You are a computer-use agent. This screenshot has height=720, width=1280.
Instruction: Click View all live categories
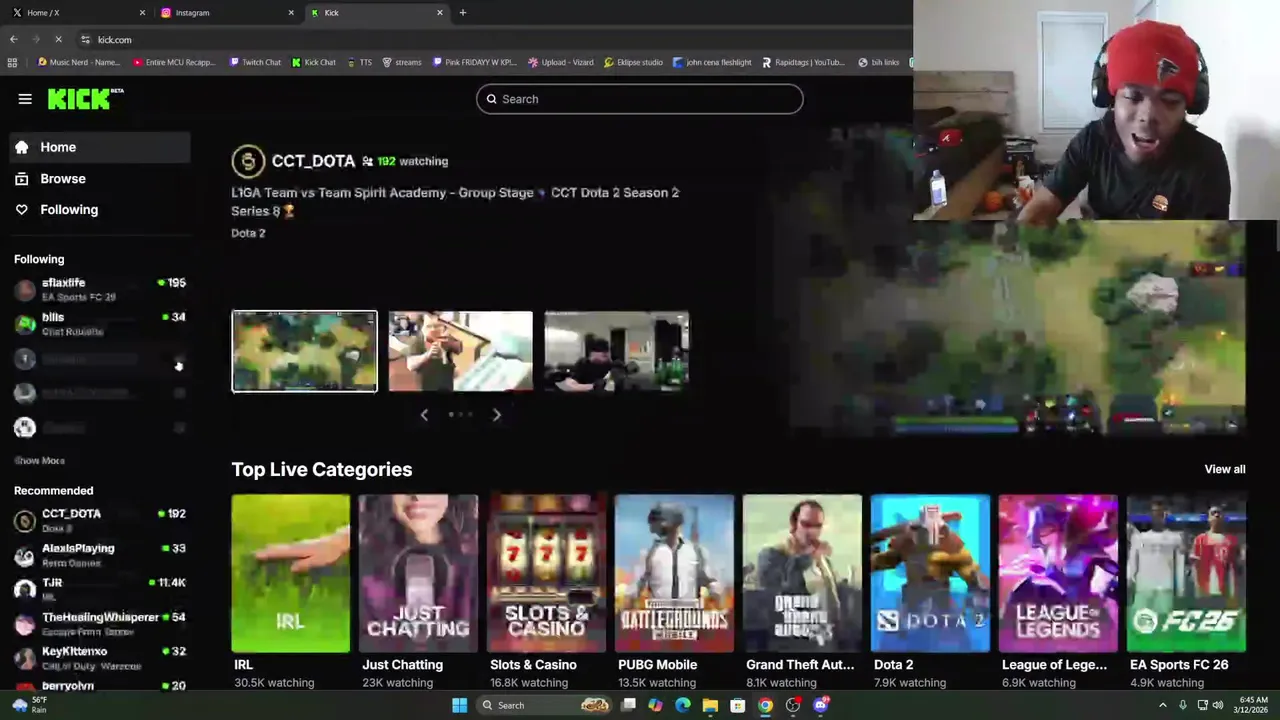pyautogui.click(x=1225, y=469)
